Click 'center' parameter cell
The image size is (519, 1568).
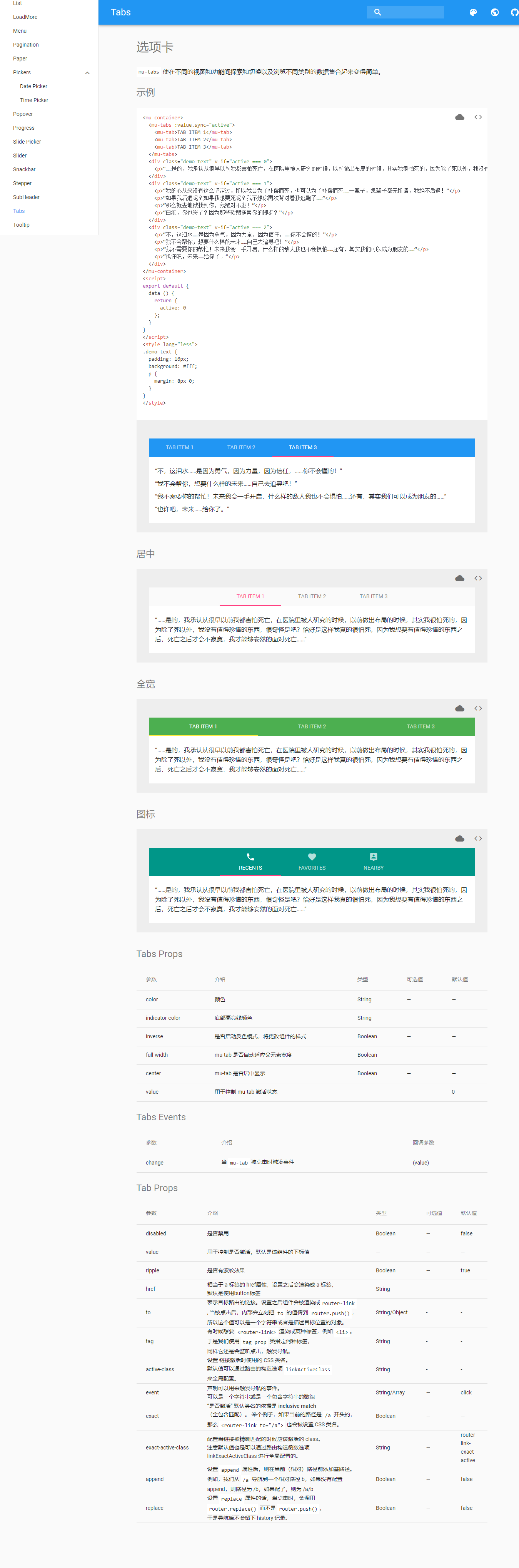(154, 1073)
